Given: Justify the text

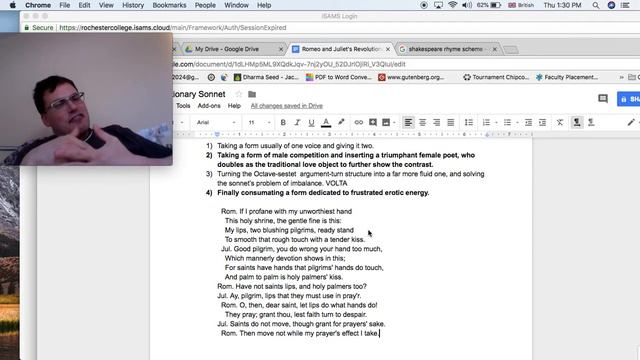Looking at the screenshot, I should click(451, 122).
